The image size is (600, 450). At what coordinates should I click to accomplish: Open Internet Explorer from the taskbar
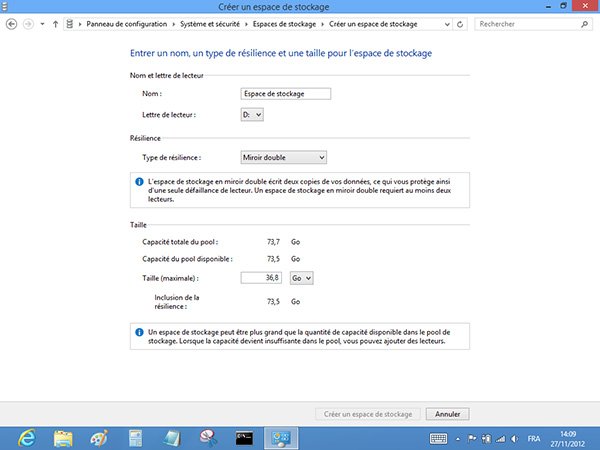click(x=26, y=438)
